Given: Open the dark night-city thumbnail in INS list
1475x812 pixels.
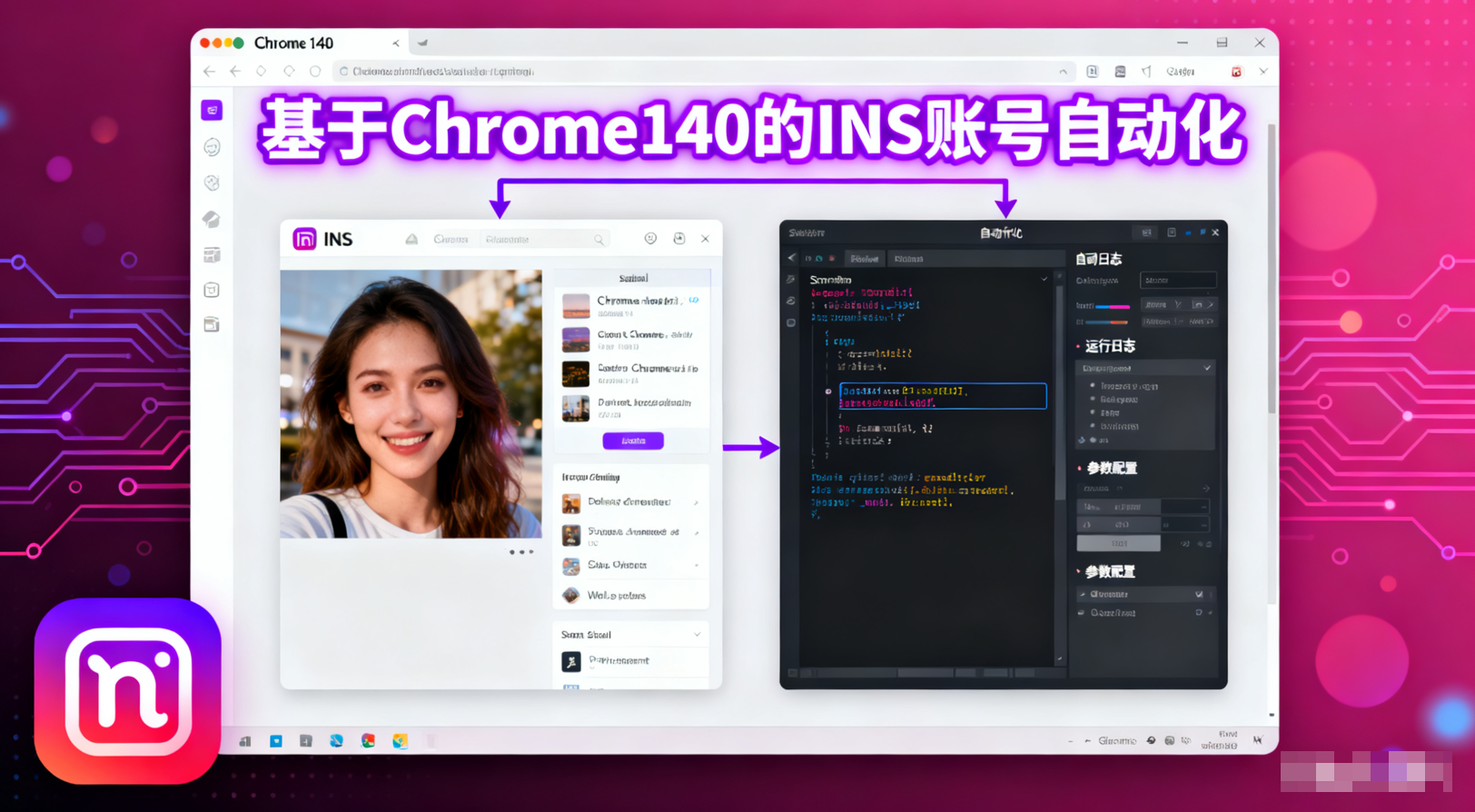Looking at the screenshot, I should [x=576, y=374].
